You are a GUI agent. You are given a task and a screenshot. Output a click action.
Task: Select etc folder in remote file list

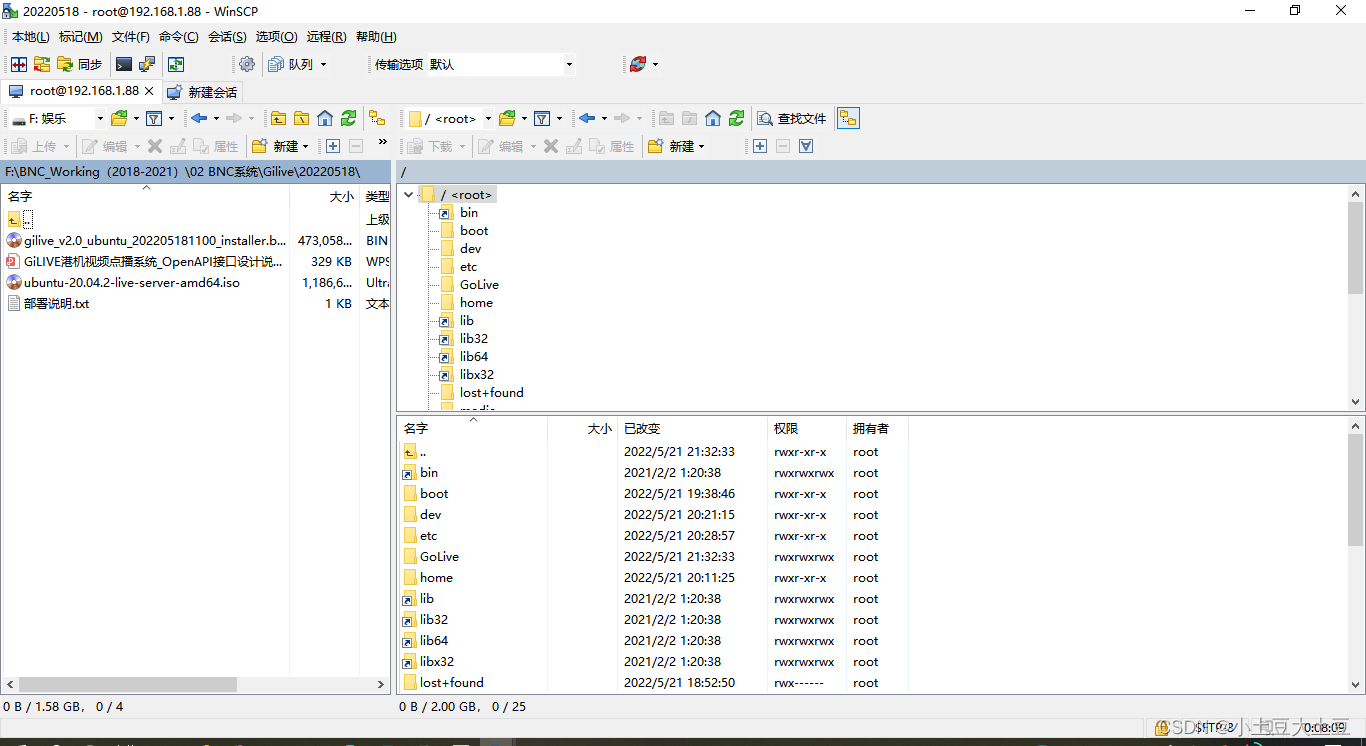click(428, 536)
